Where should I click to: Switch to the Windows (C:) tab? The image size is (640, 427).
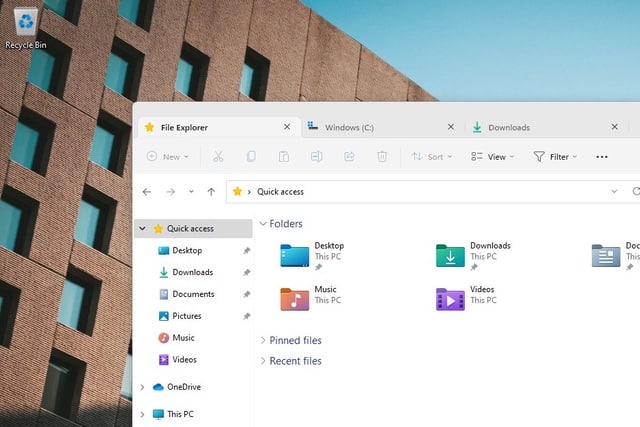(348, 128)
